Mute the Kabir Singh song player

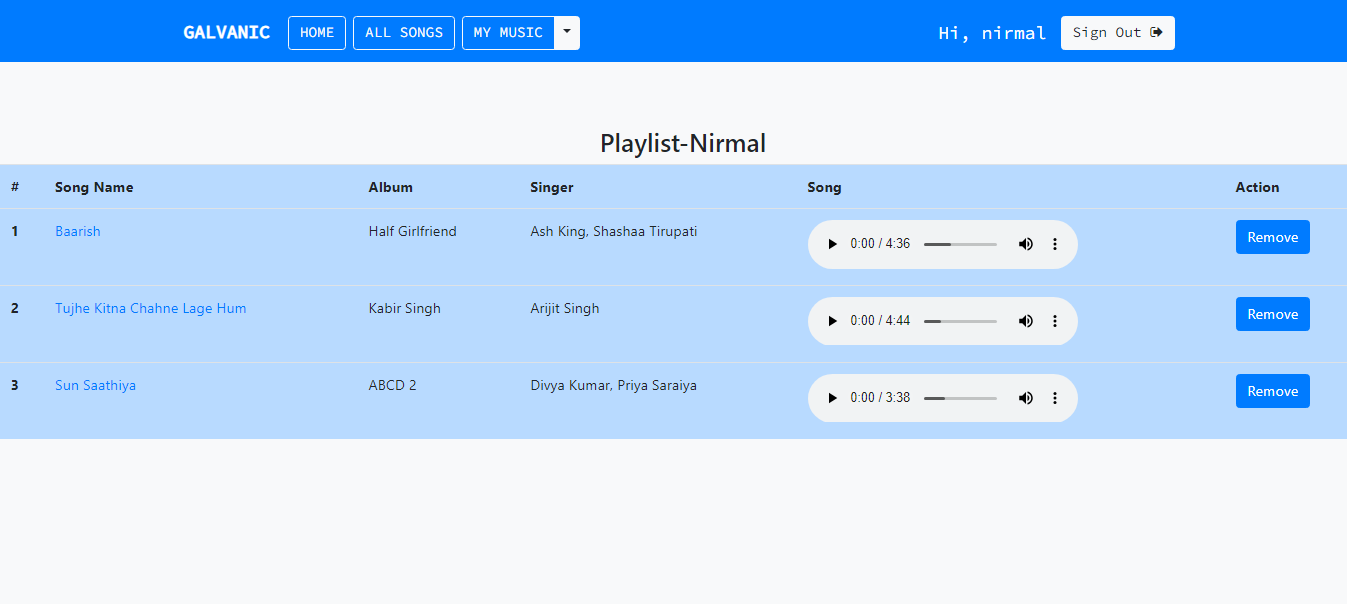1026,321
